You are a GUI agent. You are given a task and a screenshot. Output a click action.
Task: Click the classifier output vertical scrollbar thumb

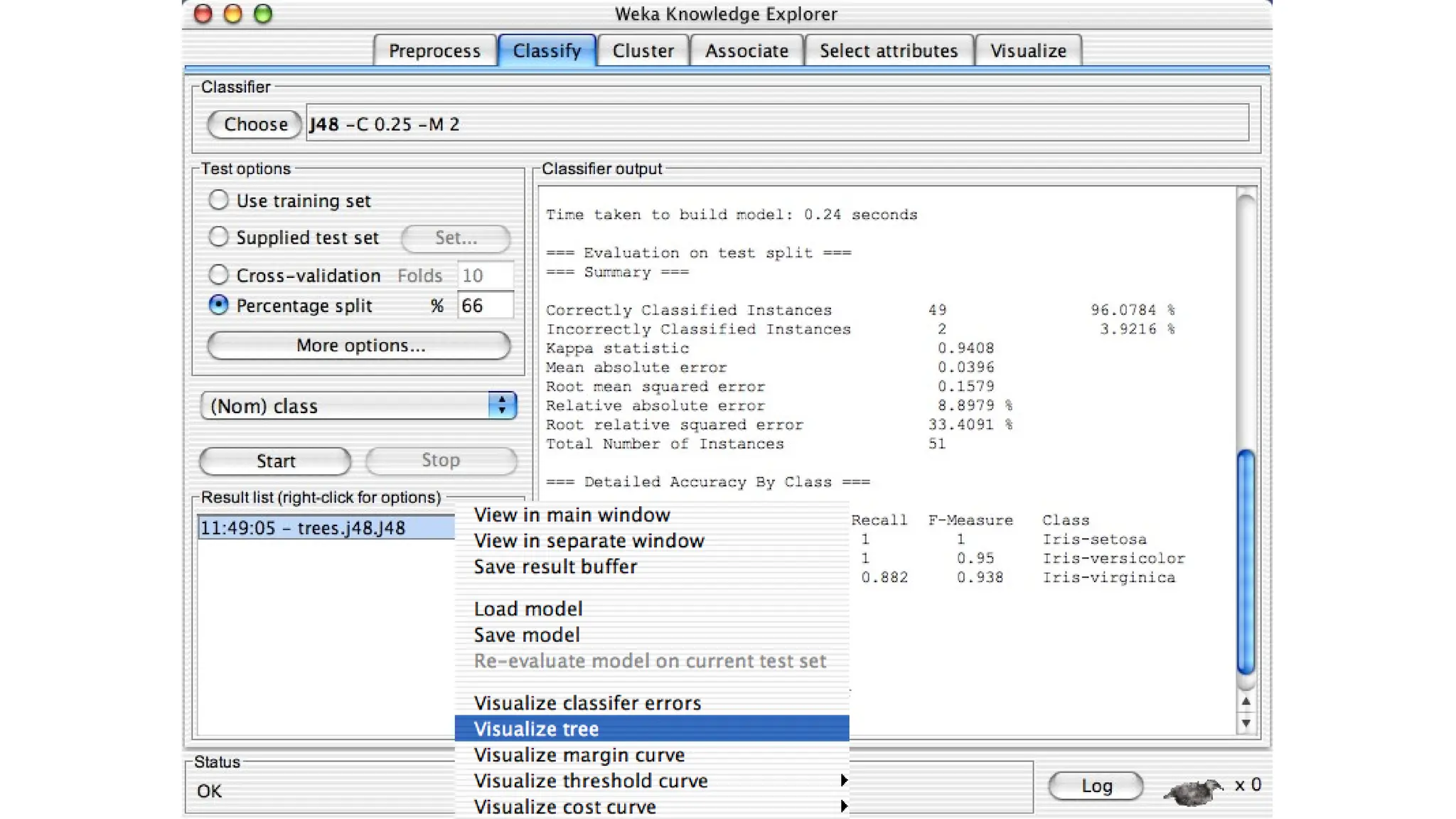point(1246,562)
